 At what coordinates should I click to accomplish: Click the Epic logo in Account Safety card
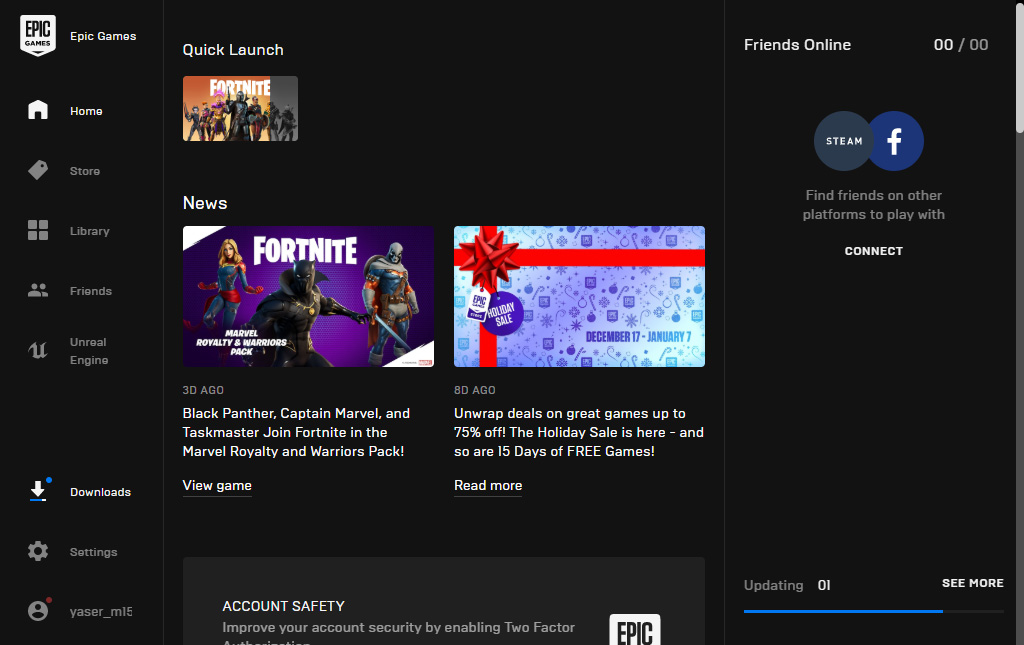pyautogui.click(x=635, y=629)
